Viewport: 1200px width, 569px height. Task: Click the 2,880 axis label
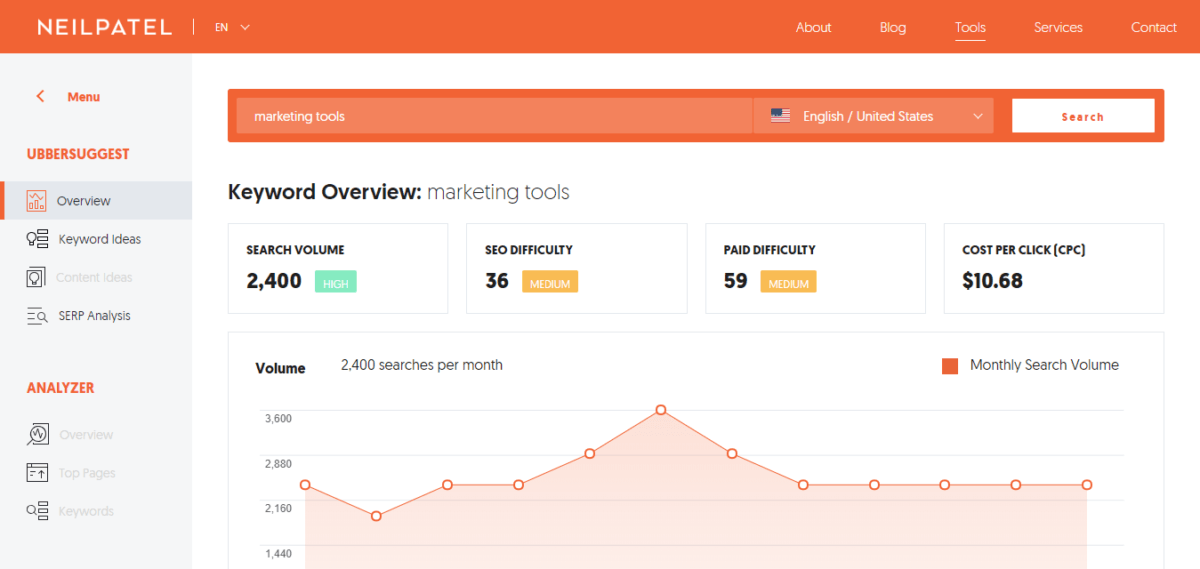coord(278,463)
